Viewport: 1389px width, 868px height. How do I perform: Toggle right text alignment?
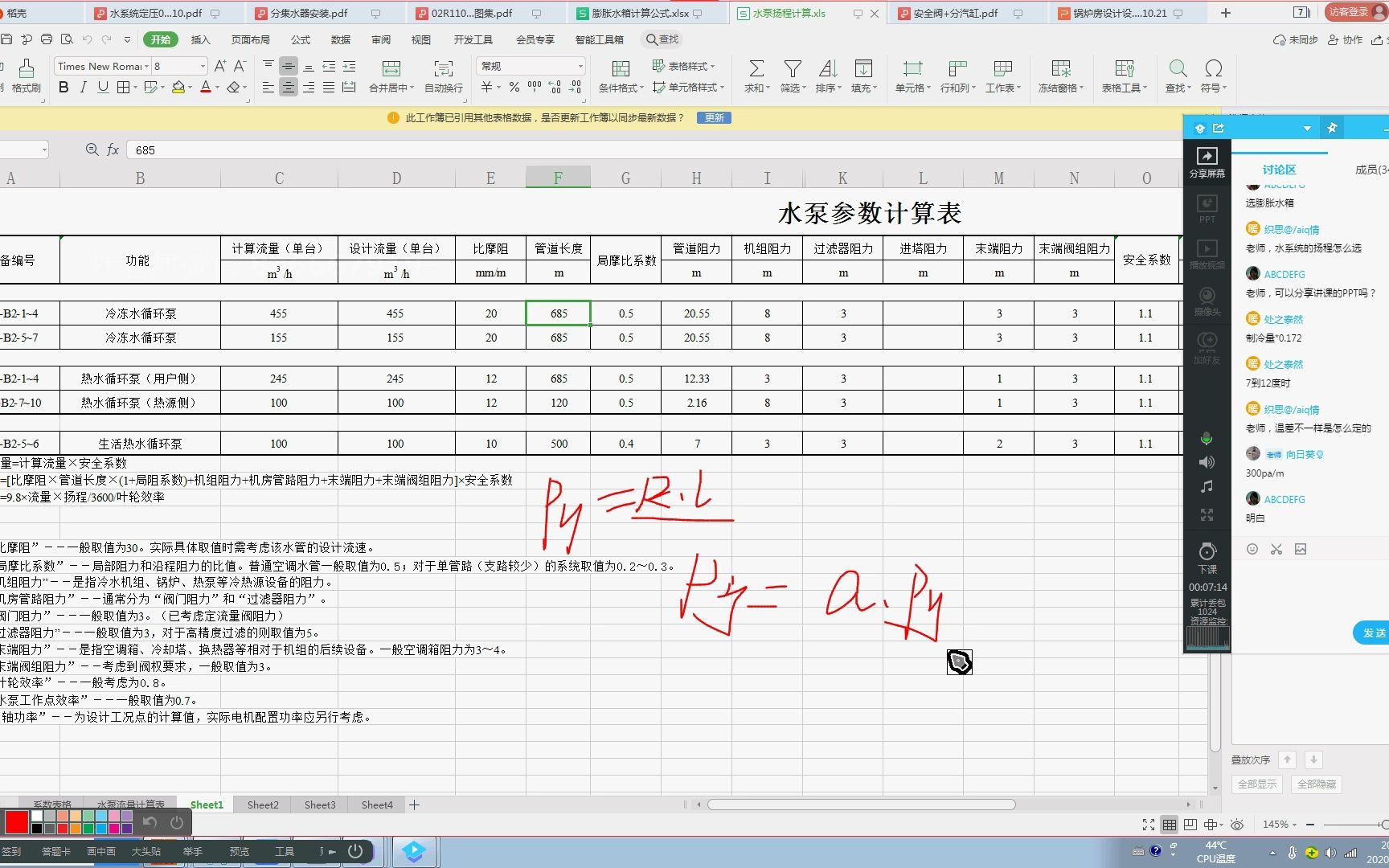tap(309, 87)
